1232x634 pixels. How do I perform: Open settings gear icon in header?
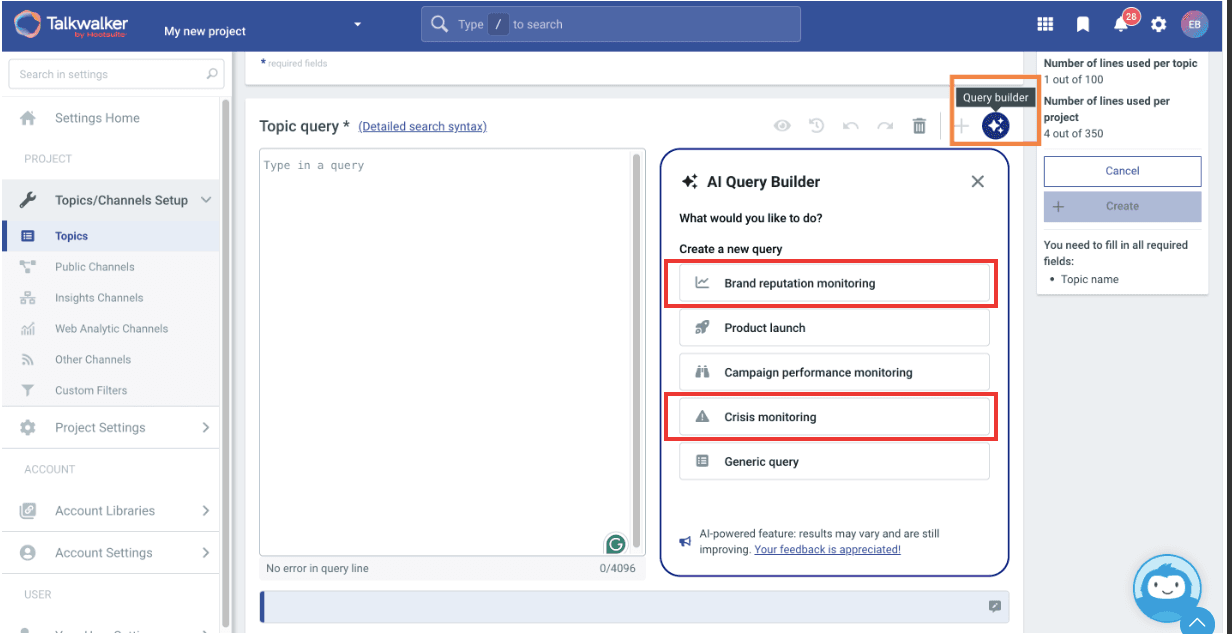(x=1158, y=24)
